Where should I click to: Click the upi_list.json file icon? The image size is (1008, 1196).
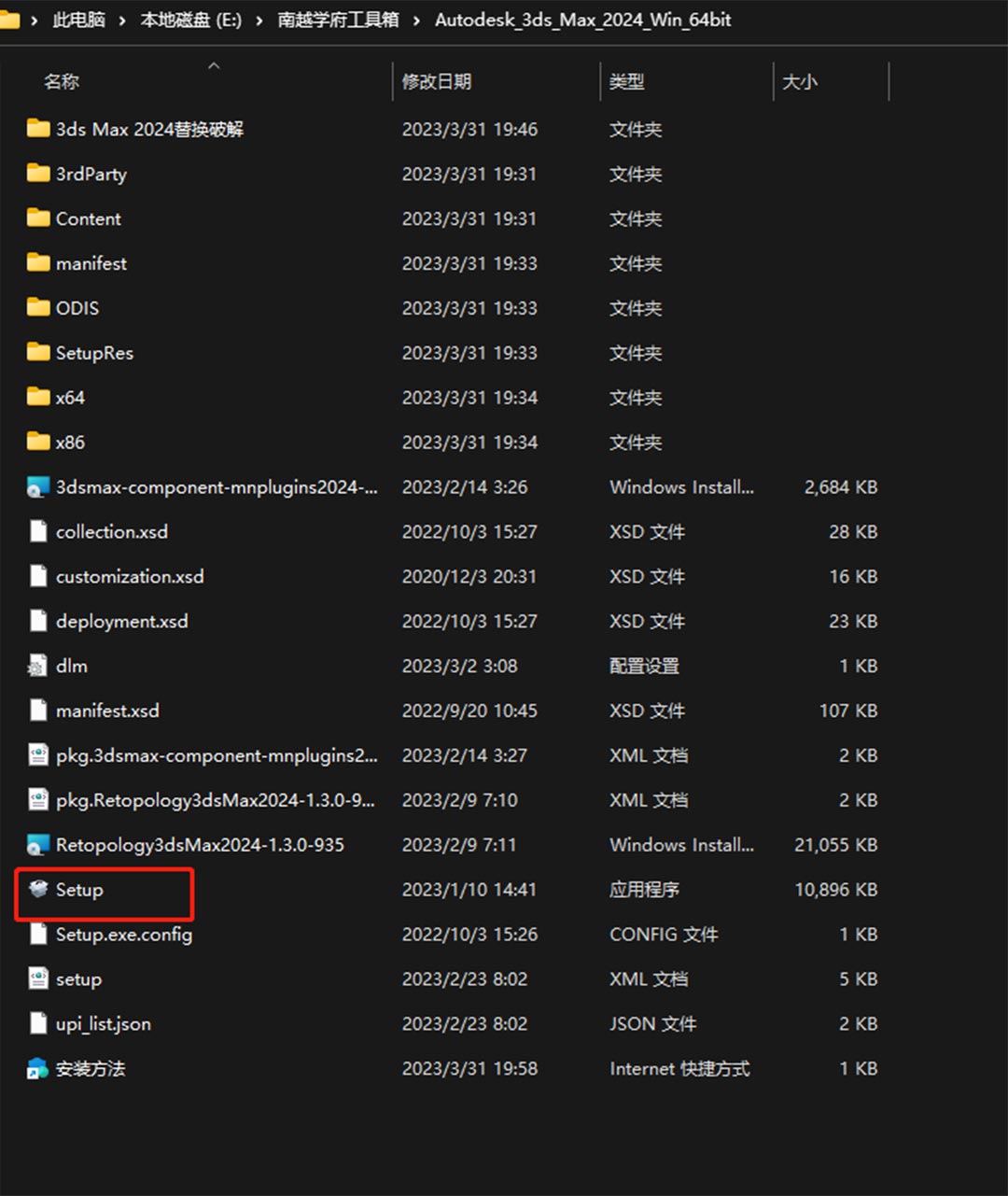coord(38,1024)
